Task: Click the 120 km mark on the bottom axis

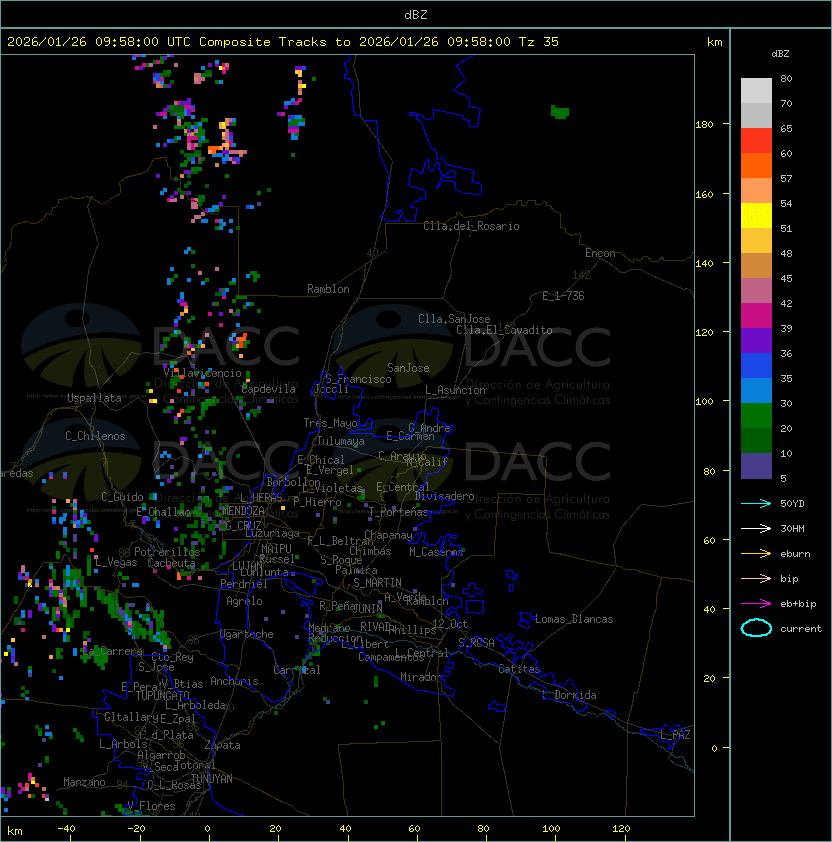Action: 622,829
